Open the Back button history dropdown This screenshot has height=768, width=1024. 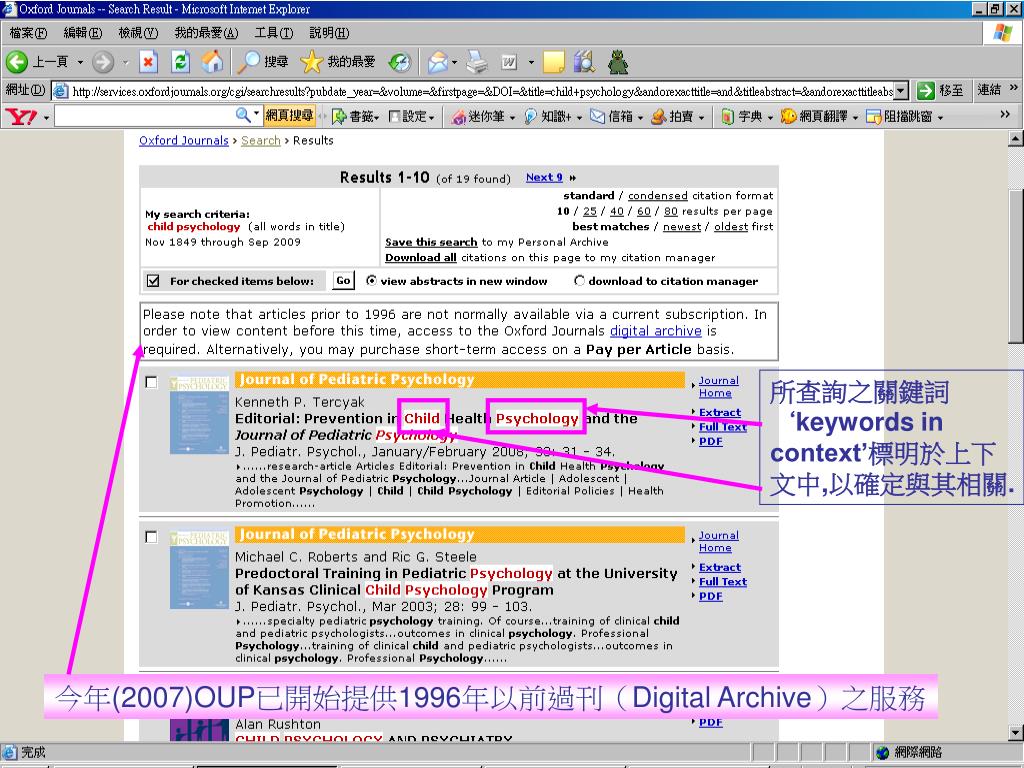pyautogui.click(x=80, y=63)
